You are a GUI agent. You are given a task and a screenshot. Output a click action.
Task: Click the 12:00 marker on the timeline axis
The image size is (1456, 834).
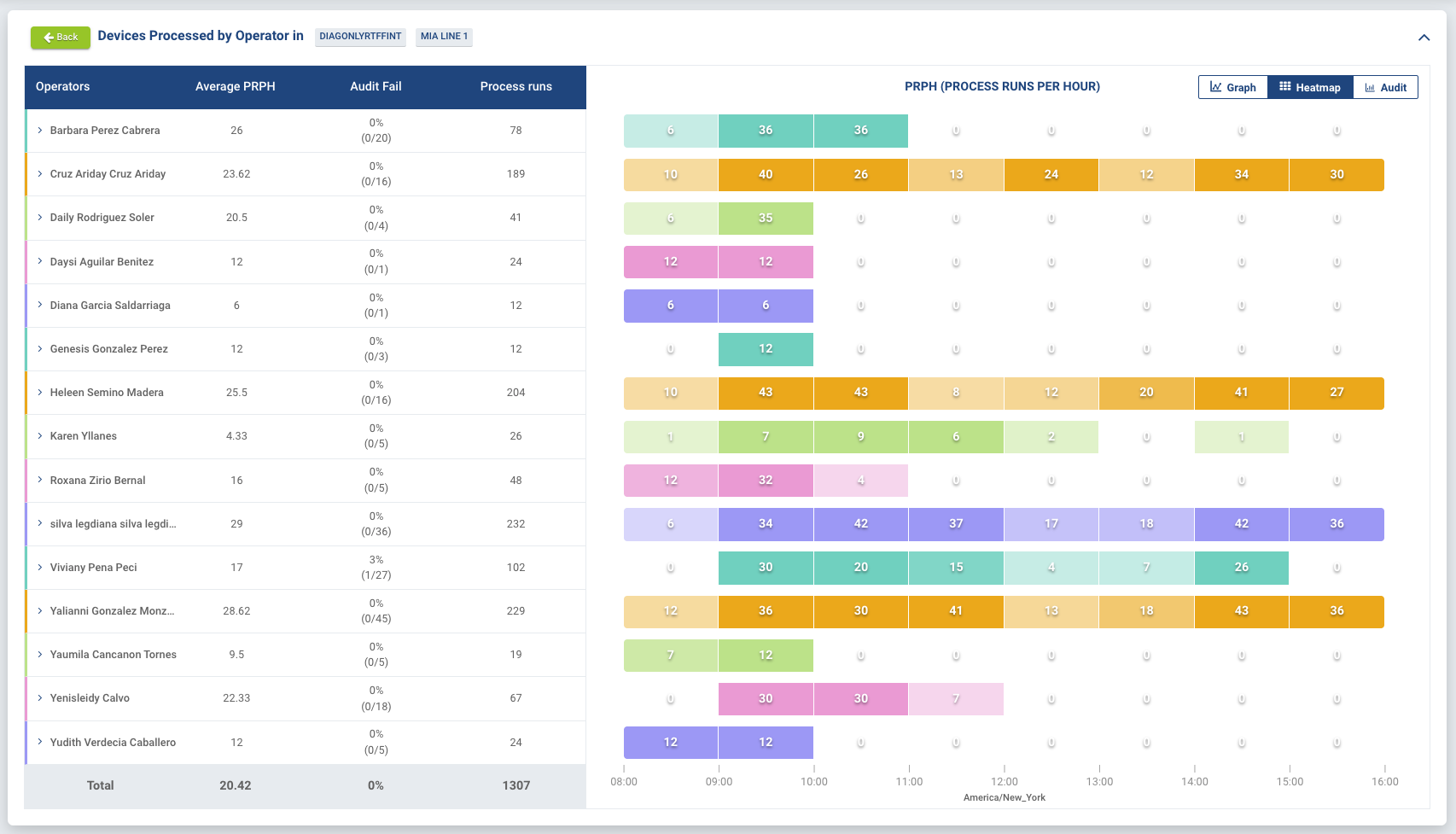1005,781
